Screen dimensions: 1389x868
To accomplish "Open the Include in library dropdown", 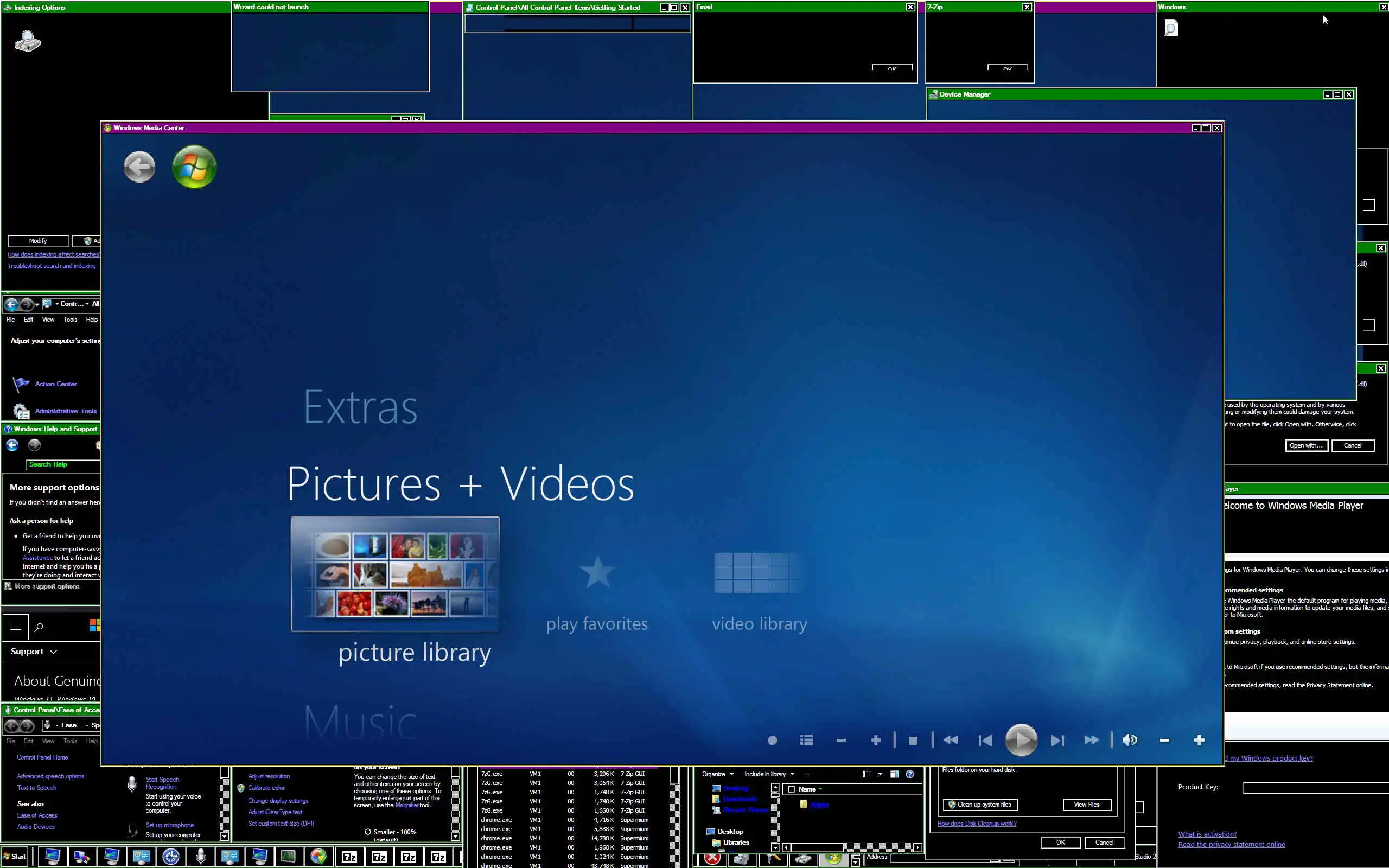I will pyautogui.click(x=769, y=774).
